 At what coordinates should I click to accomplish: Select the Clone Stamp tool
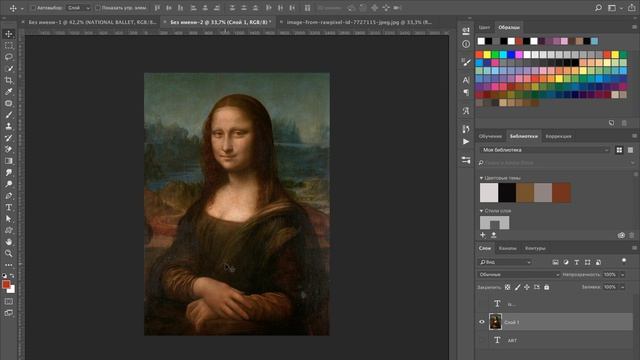(x=9, y=127)
